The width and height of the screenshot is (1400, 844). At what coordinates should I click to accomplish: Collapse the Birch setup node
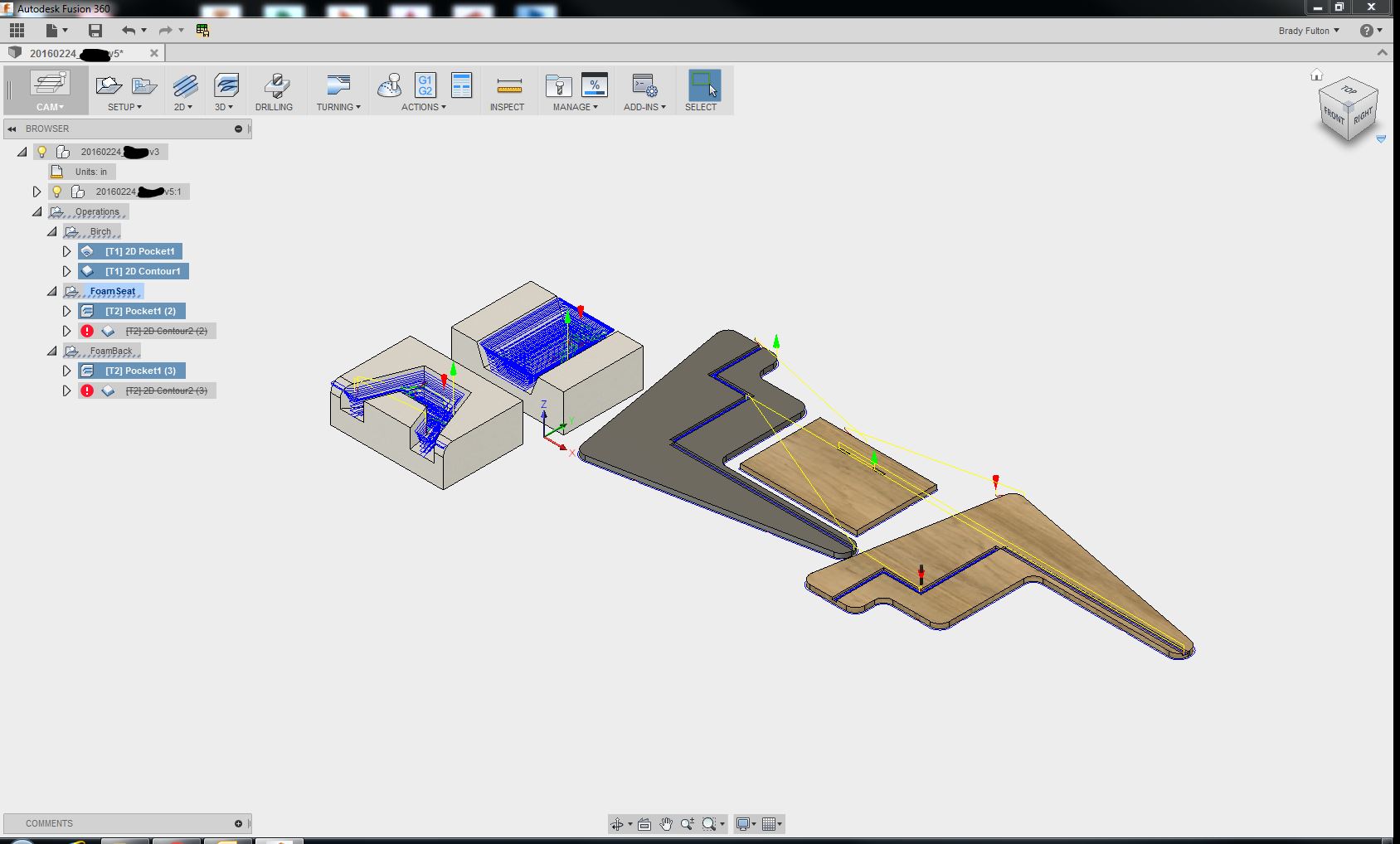pyautogui.click(x=52, y=231)
